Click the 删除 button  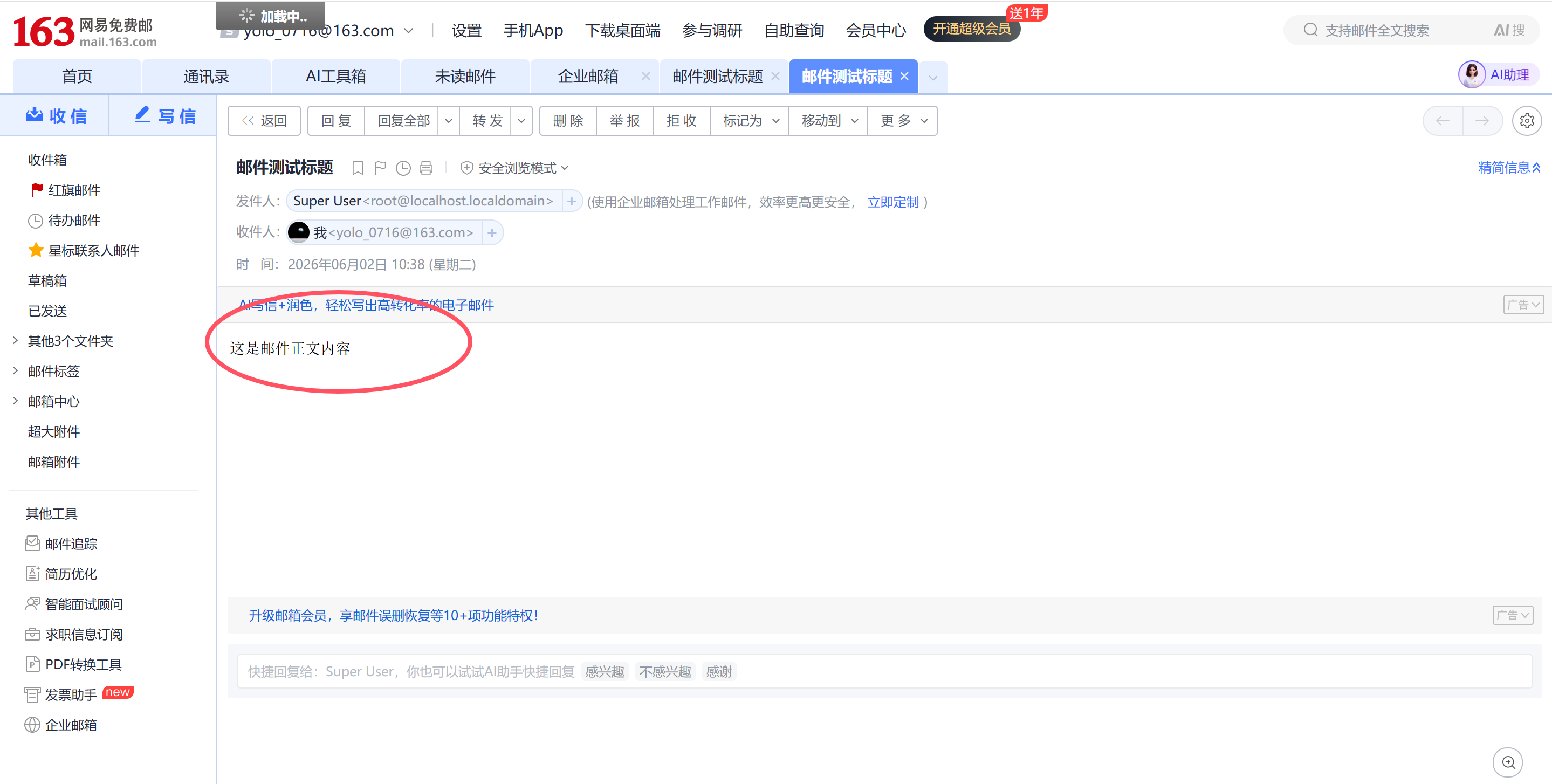568,121
